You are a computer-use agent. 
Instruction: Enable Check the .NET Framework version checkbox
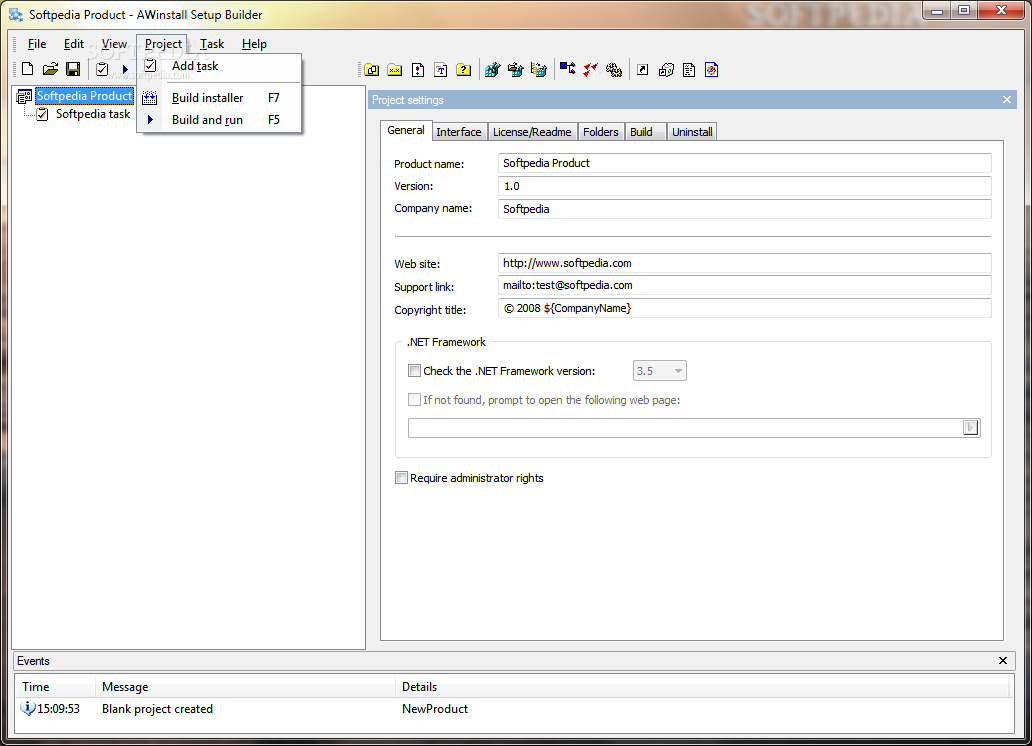pyautogui.click(x=414, y=371)
